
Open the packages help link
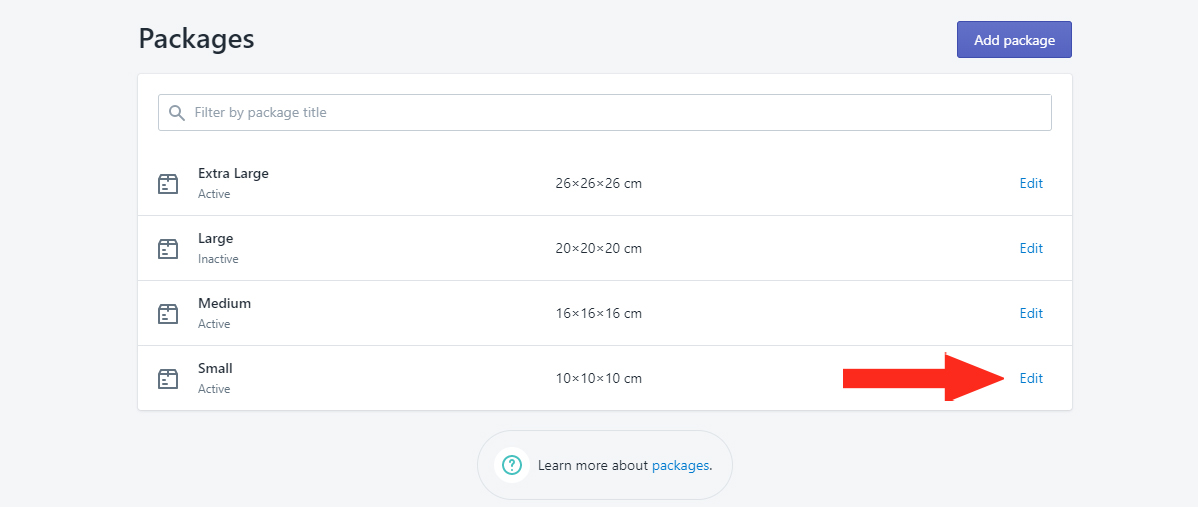coord(680,465)
